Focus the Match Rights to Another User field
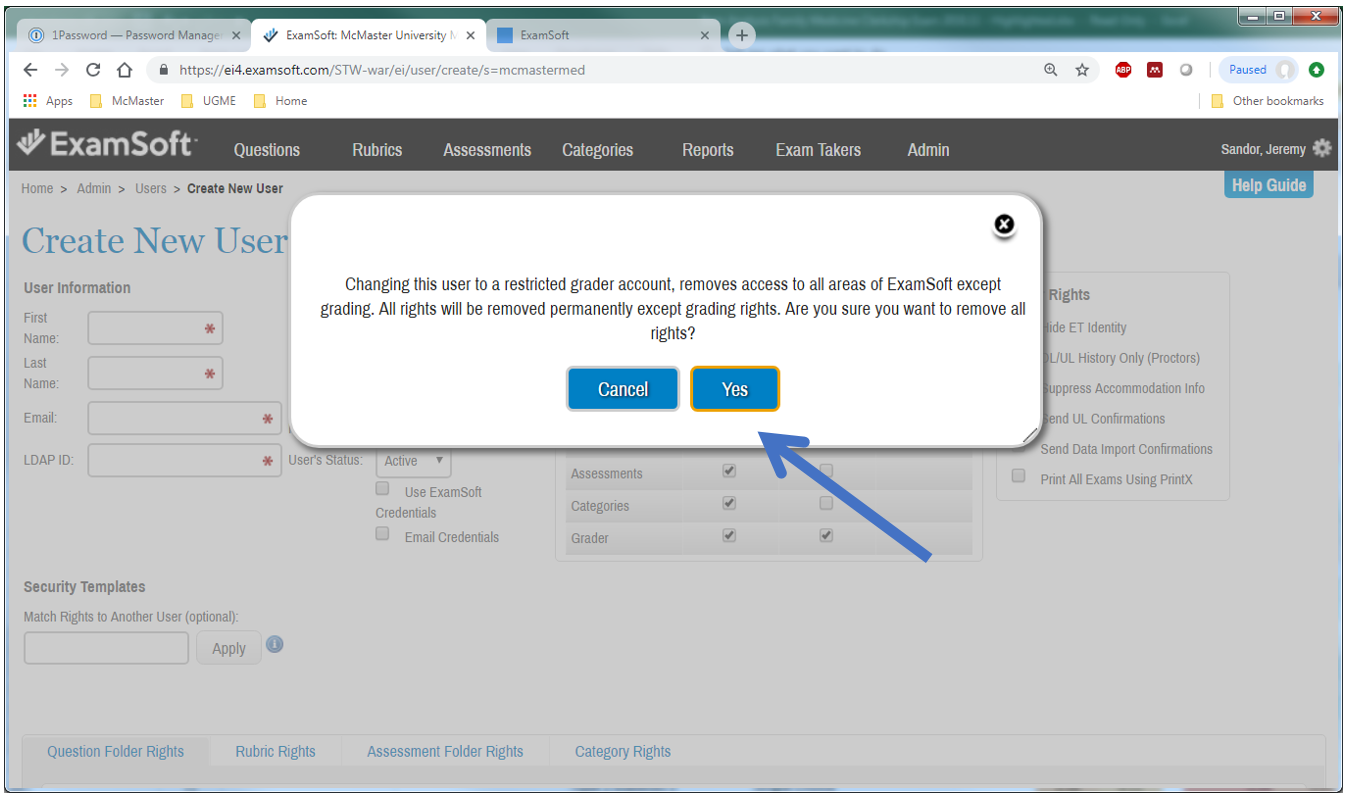The image size is (1350, 800). coord(106,648)
